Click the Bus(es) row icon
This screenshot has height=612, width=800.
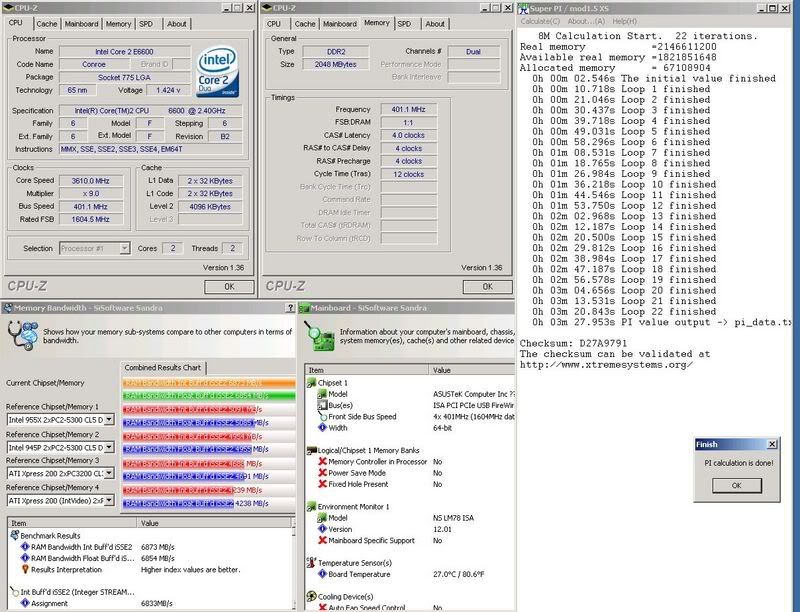pyautogui.click(x=322, y=405)
